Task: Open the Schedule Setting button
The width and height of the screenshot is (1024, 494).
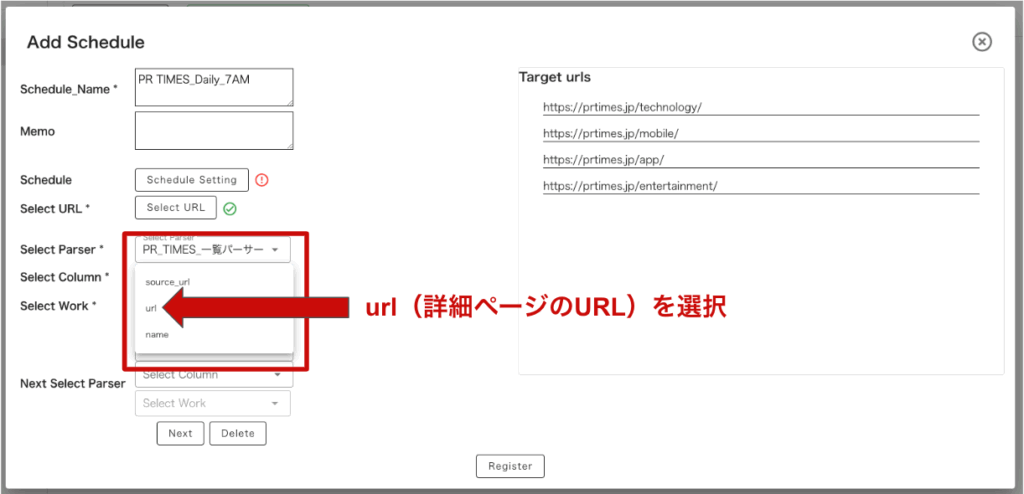Action: click(192, 180)
